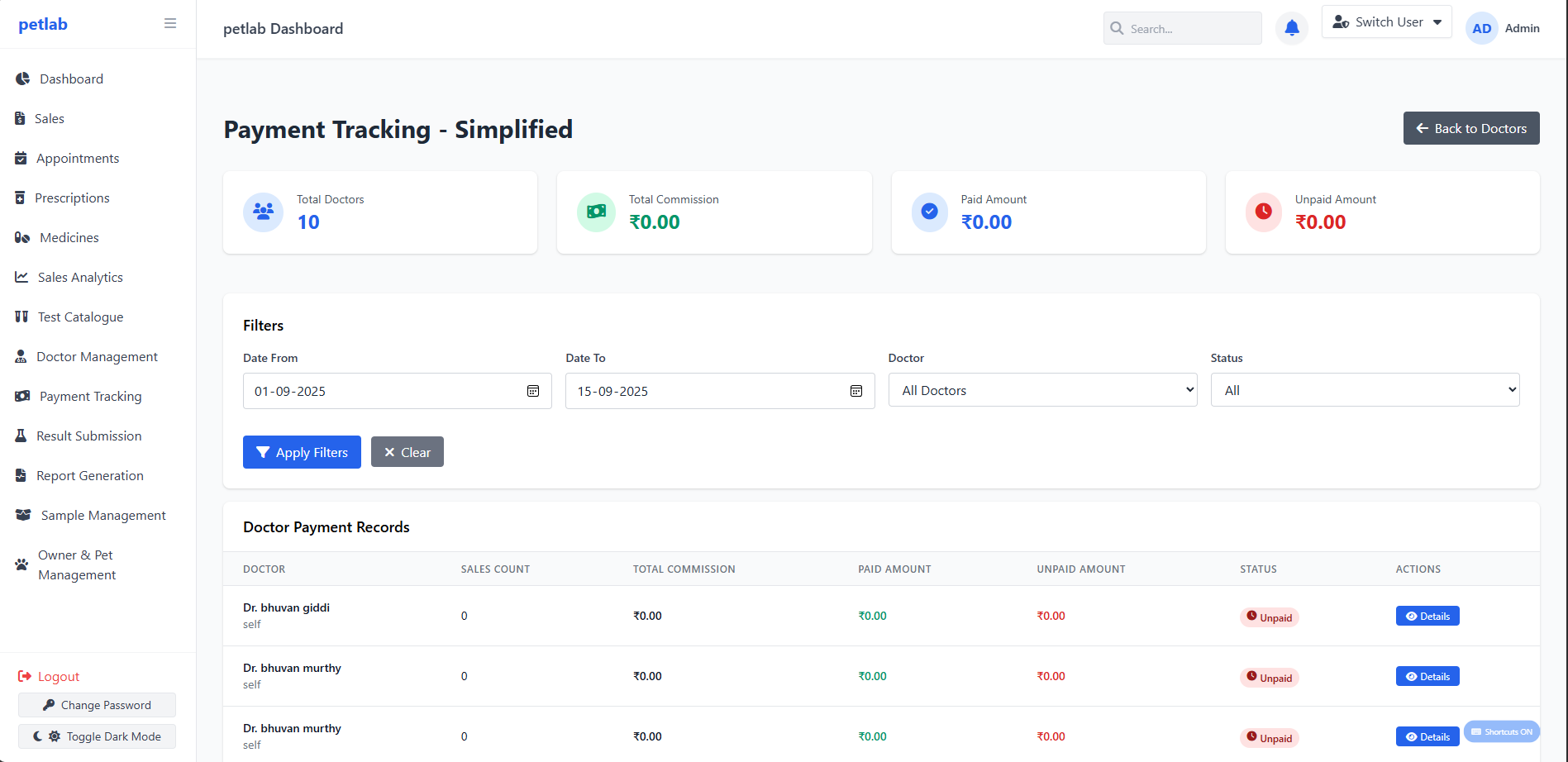Viewport: 1568px width, 762px height.
Task: Select the Sales section icon
Action: (x=20, y=118)
